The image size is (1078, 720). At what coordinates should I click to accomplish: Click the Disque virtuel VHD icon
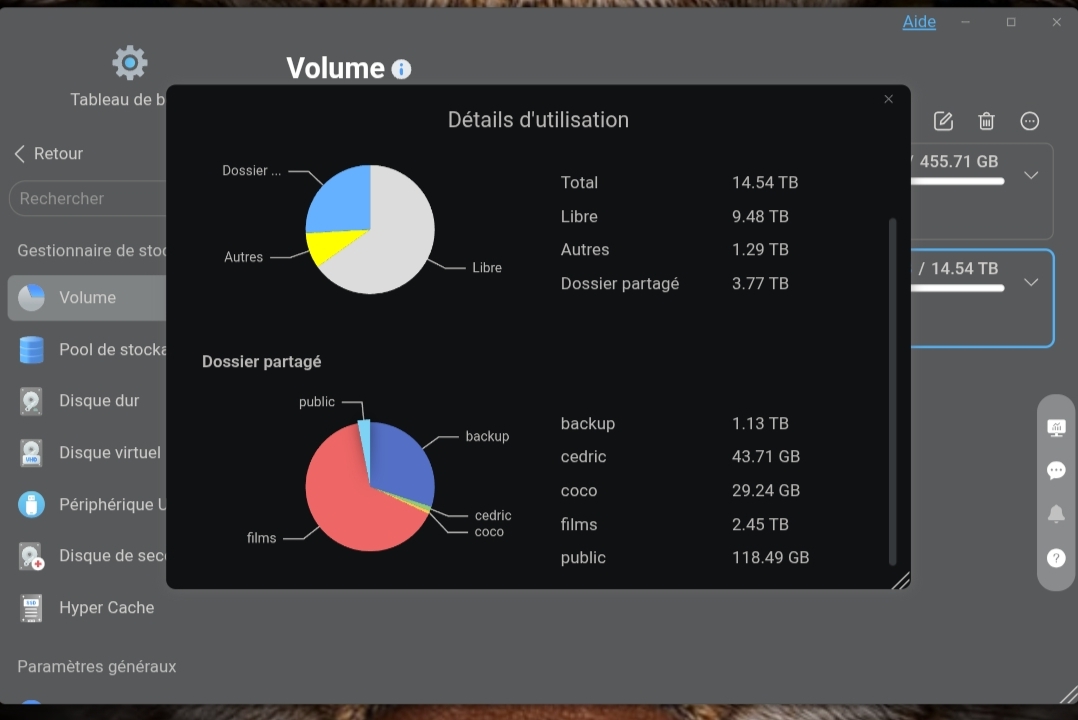[x=31, y=452]
